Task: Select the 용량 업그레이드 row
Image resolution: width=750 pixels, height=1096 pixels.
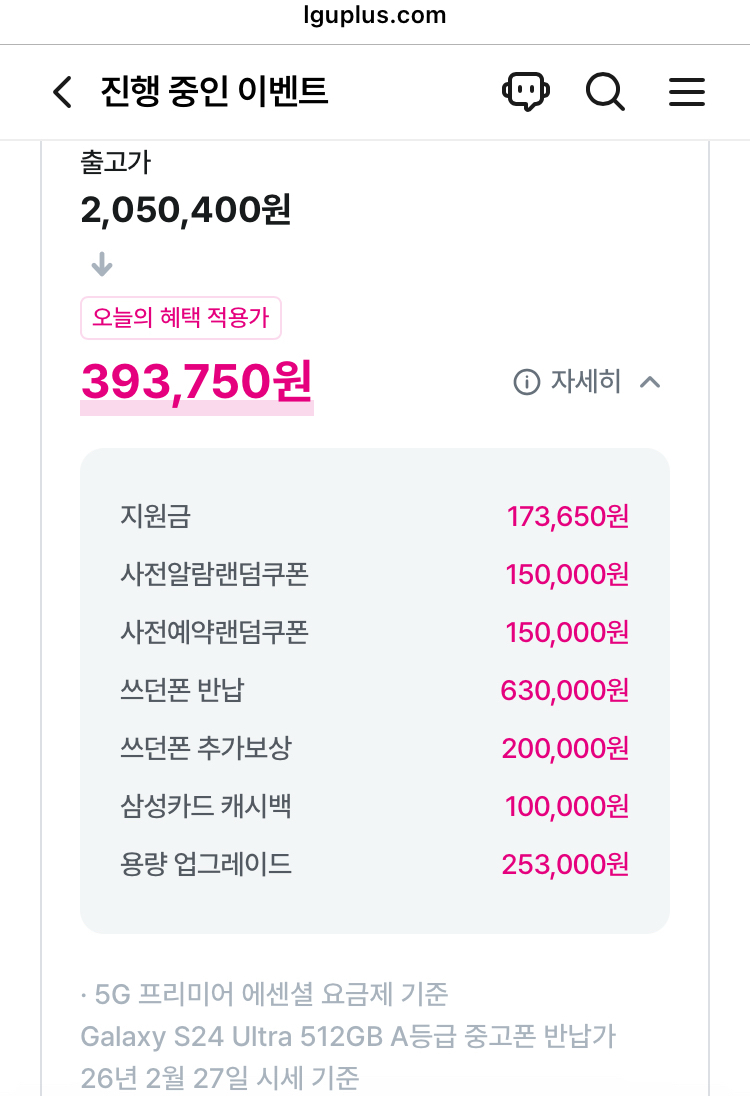Action: click(374, 864)
